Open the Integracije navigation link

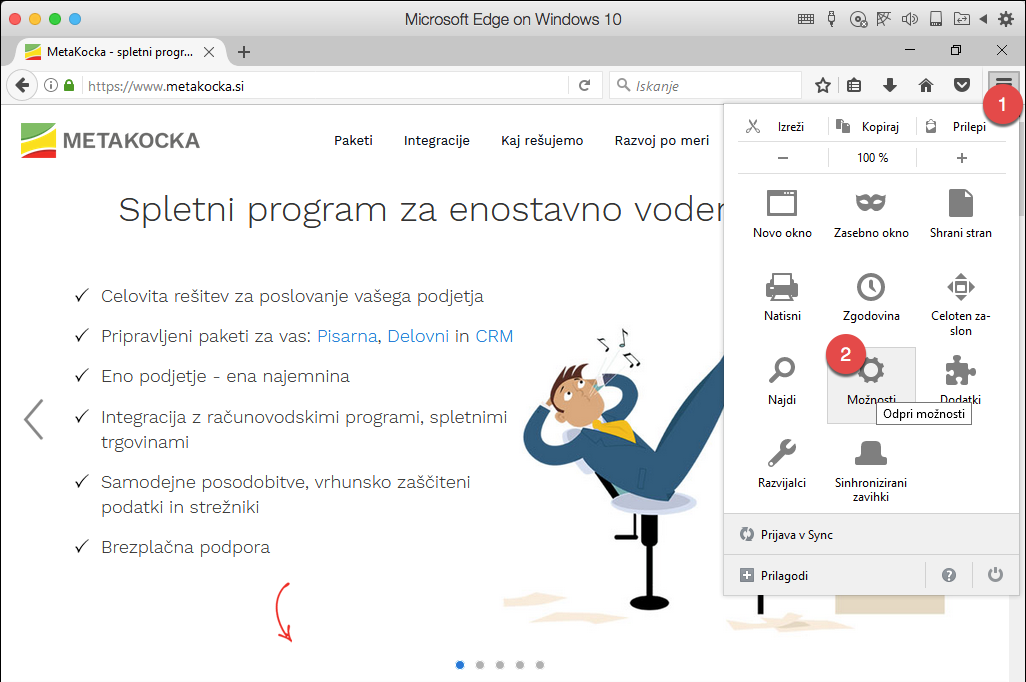(436, 140)
